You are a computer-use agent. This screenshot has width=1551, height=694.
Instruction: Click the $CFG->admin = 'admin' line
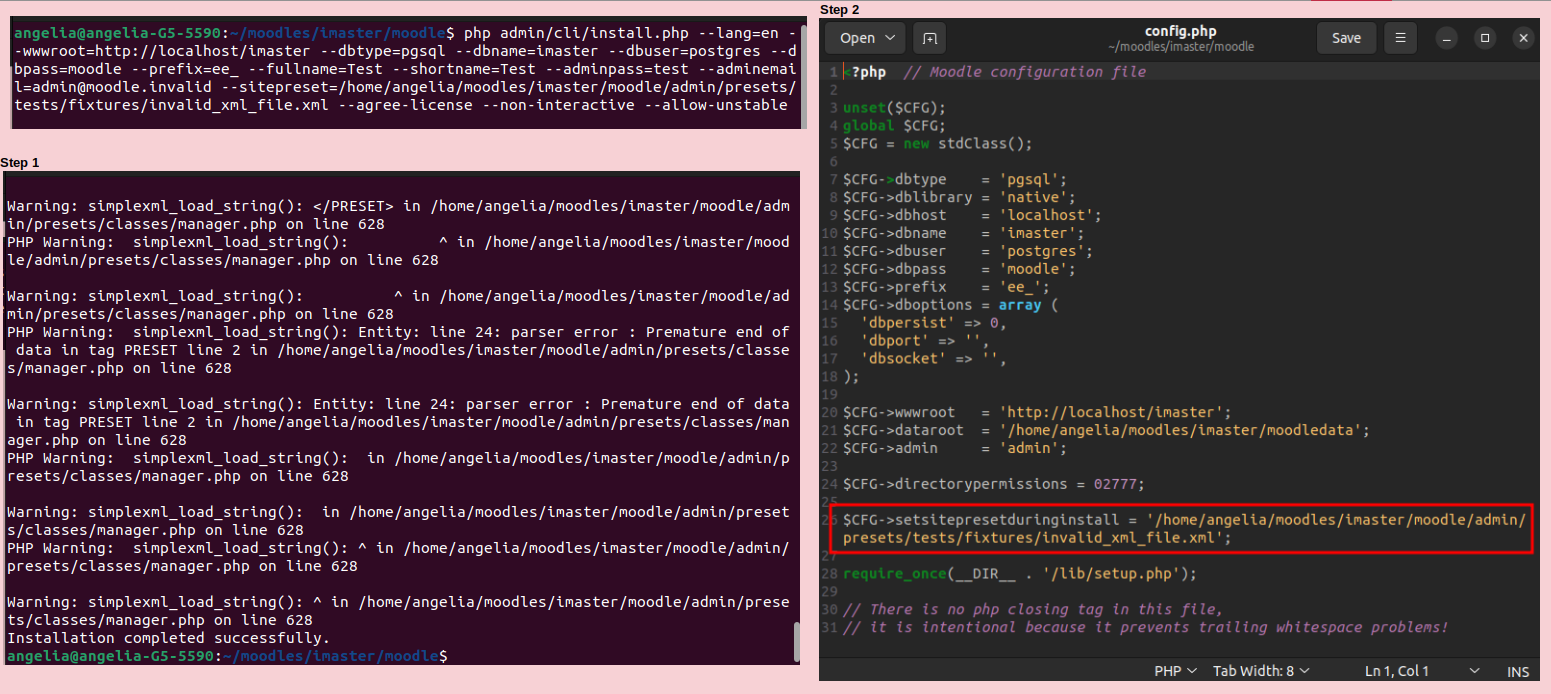point(955,448)
